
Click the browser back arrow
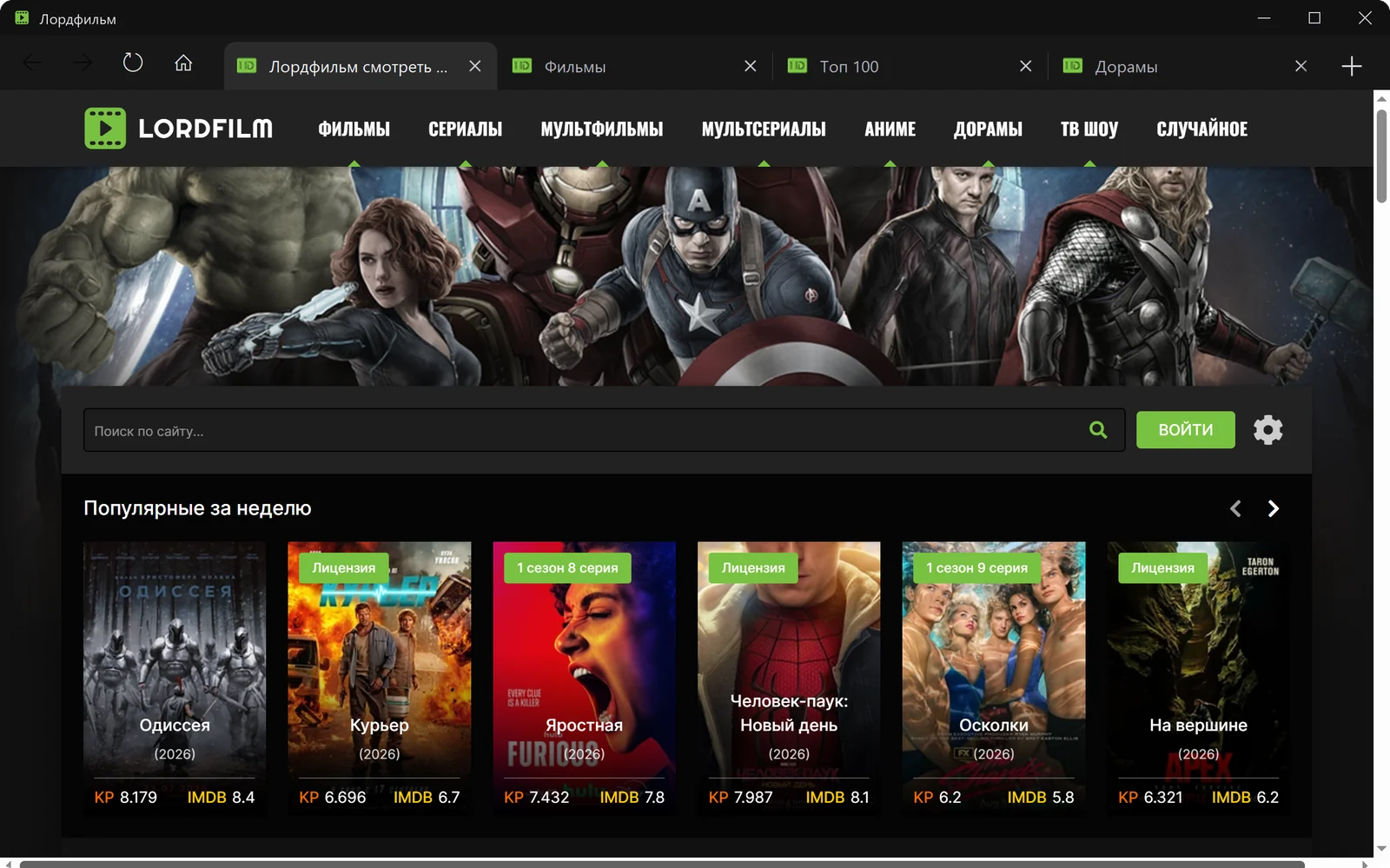tap(32, 63)
